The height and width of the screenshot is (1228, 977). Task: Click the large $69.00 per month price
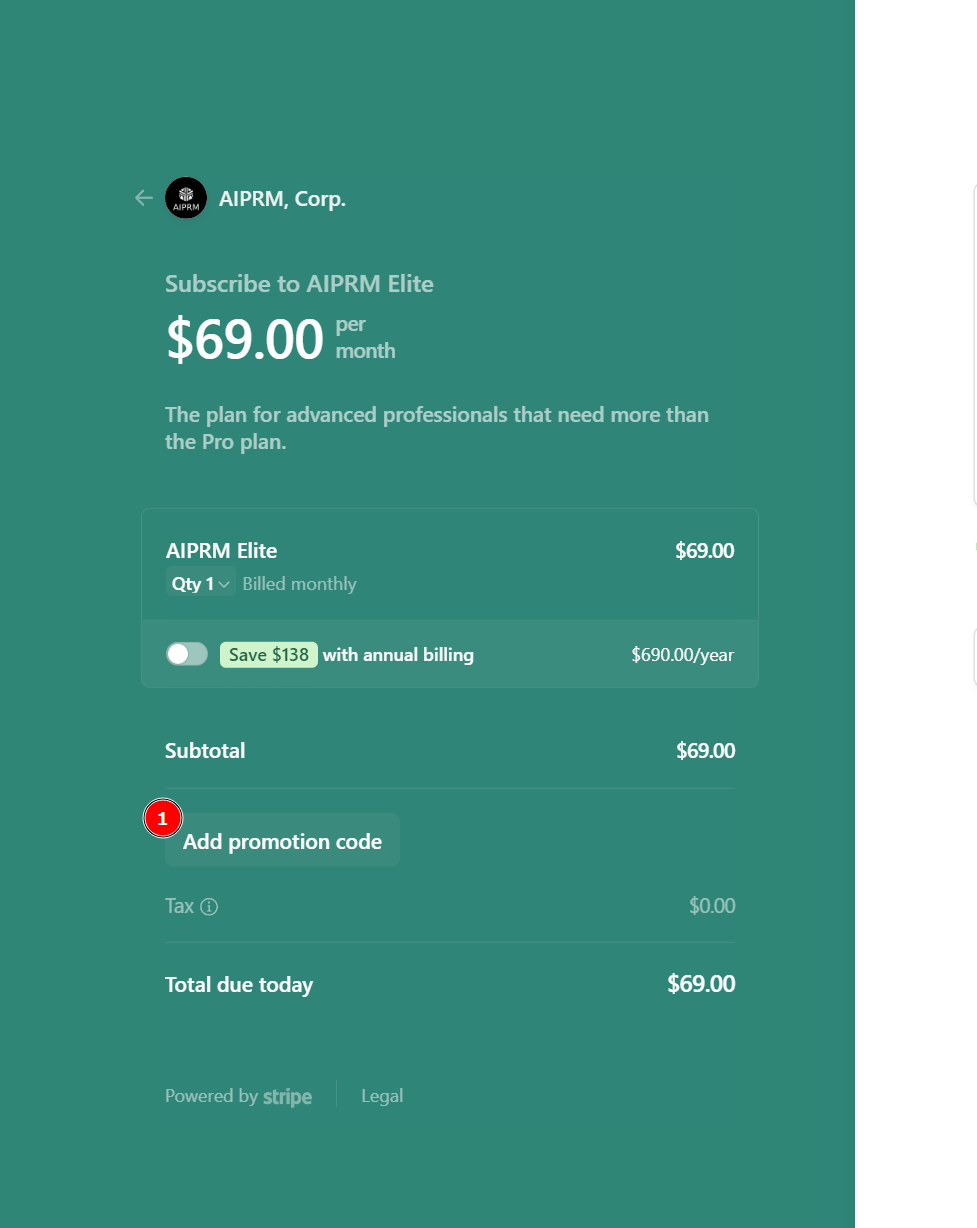pyautogui.click(x=245, y=339)
